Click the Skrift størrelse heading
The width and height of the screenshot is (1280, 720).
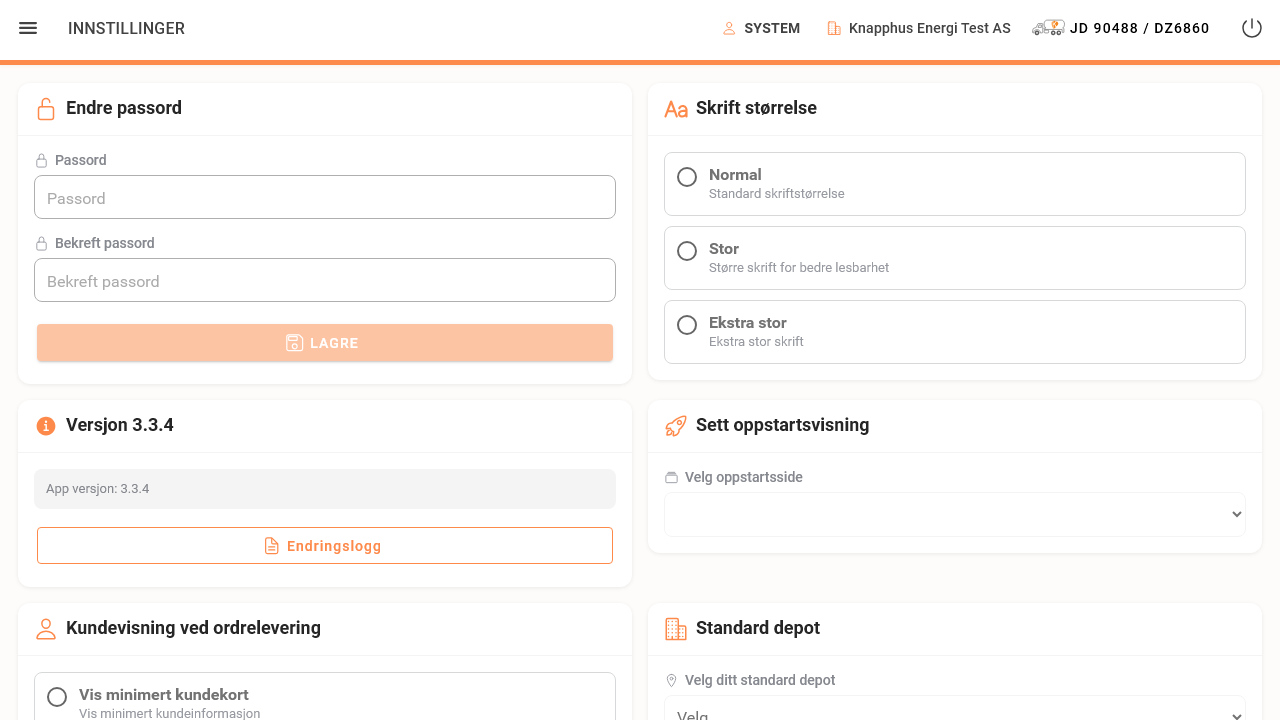tap(756, 108)
